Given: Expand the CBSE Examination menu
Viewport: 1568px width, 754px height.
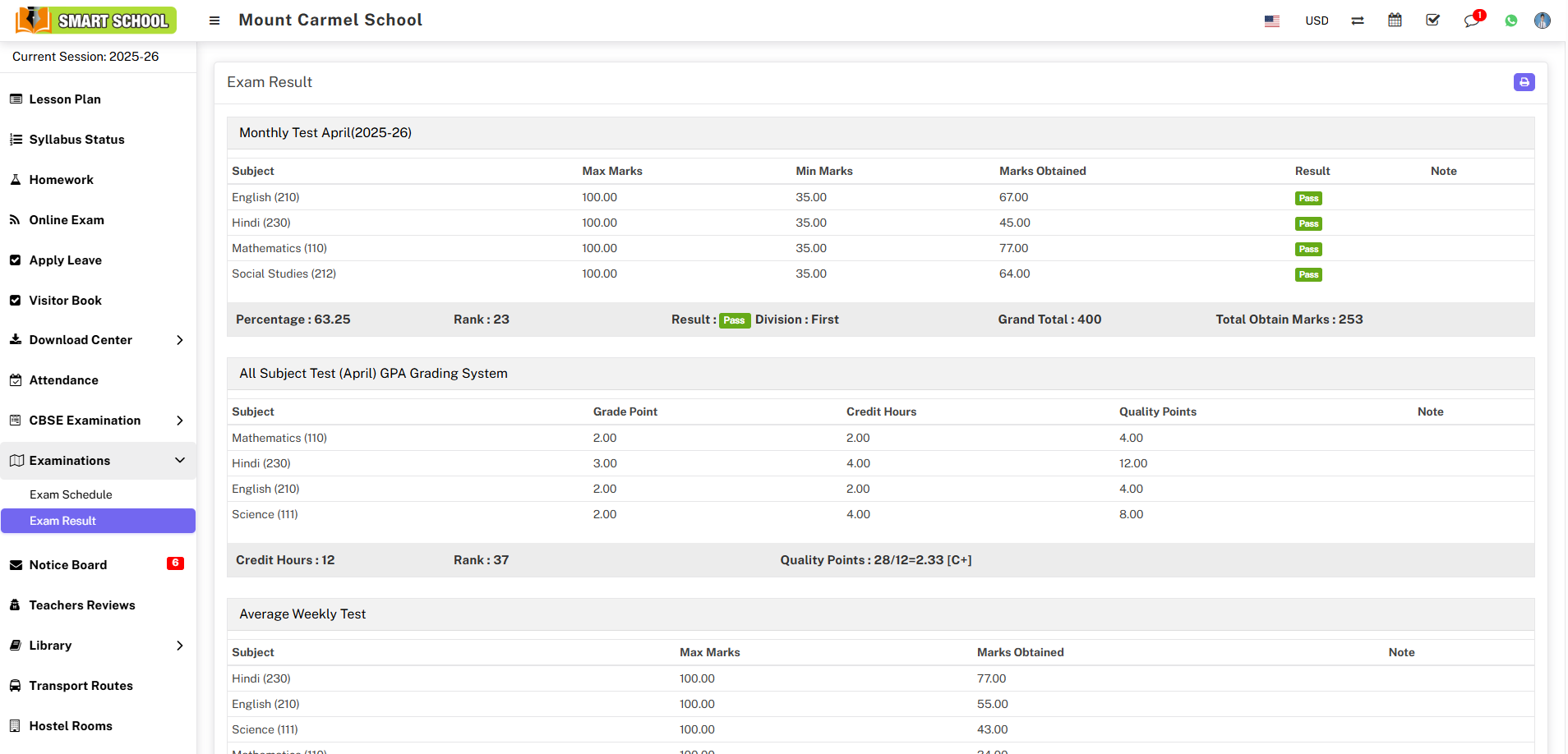Looking at the screenshot, I should (x=98, y=421).
